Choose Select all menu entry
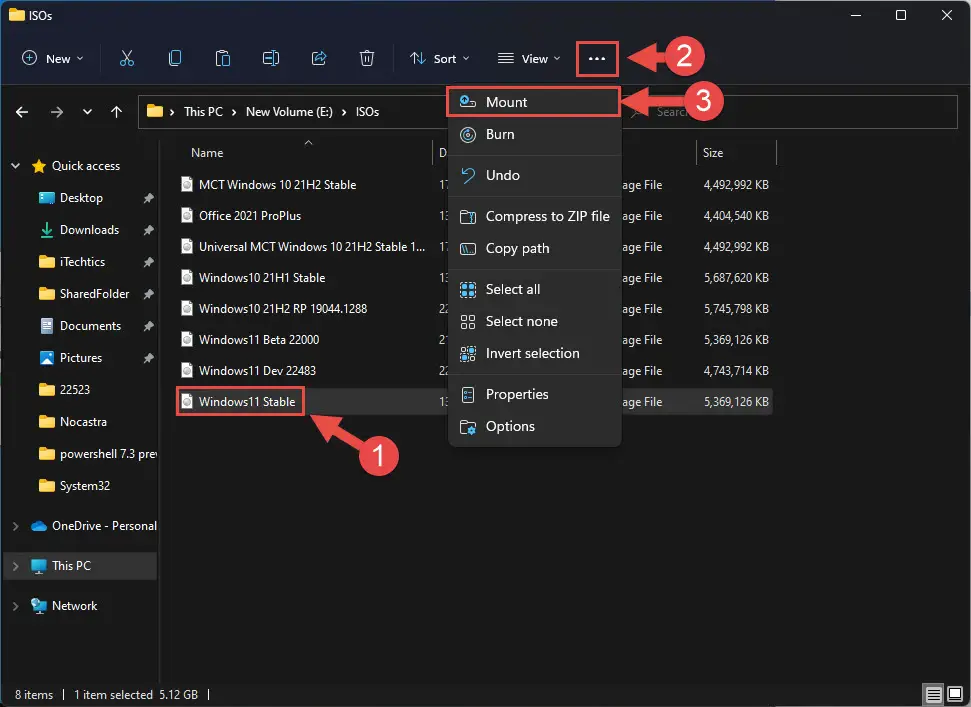 534,289
